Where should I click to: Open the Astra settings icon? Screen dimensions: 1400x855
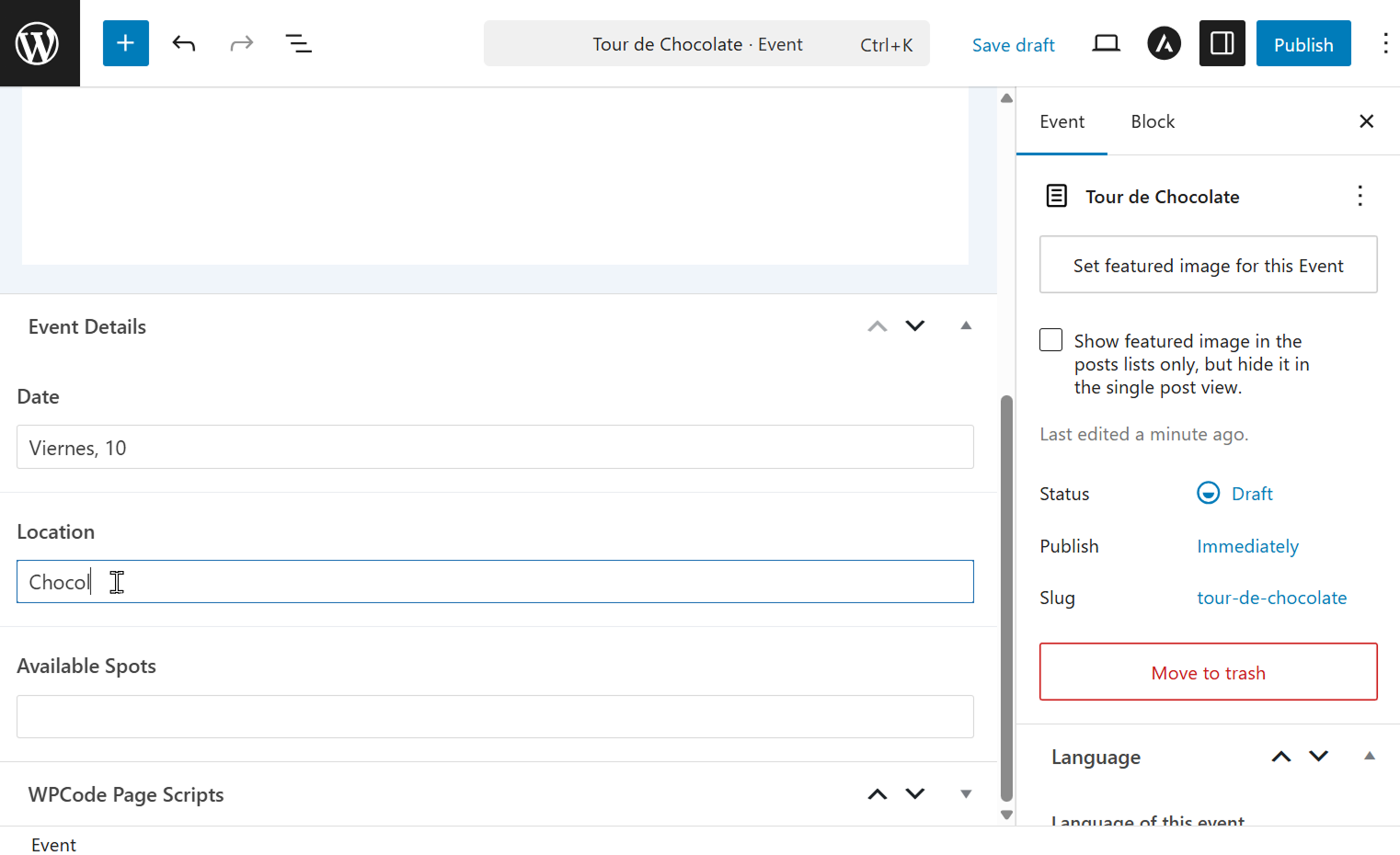1164,43
